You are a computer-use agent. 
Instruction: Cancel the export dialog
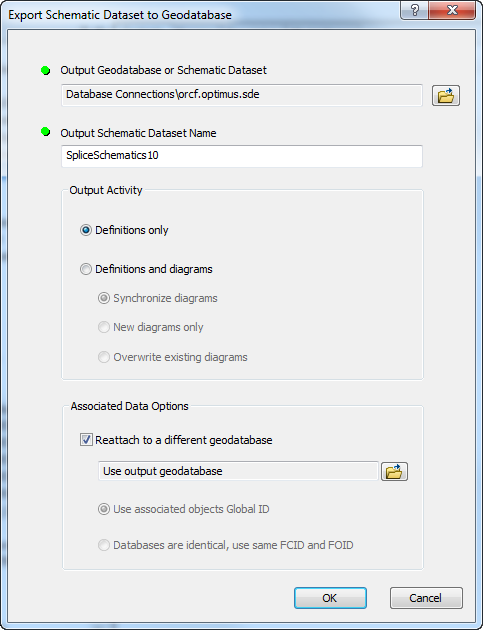426,598
